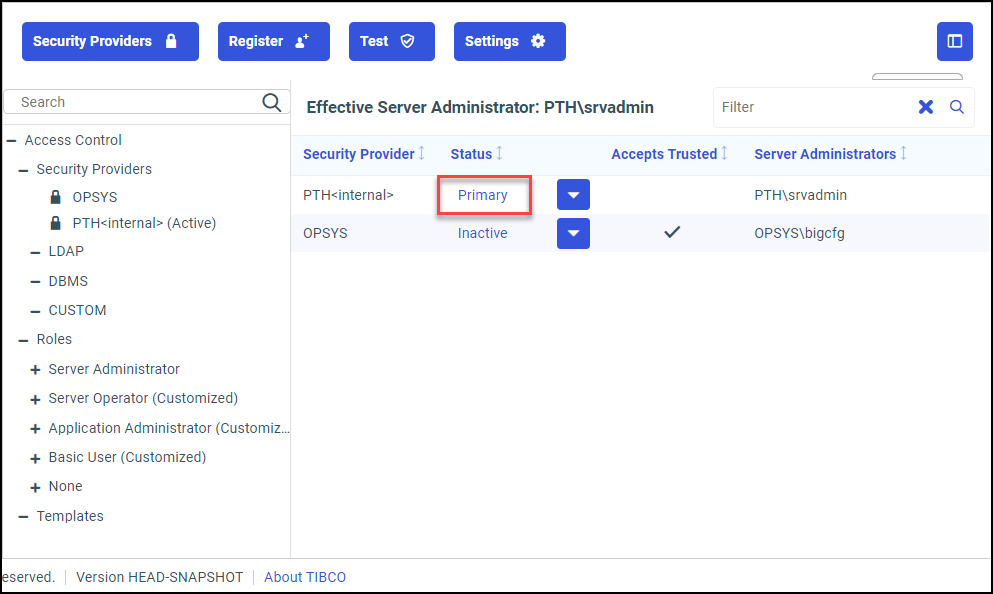Open the status dropdown on the PTH<internal> row
Viewport: 993px width, 594px height.
coord(572,194)
